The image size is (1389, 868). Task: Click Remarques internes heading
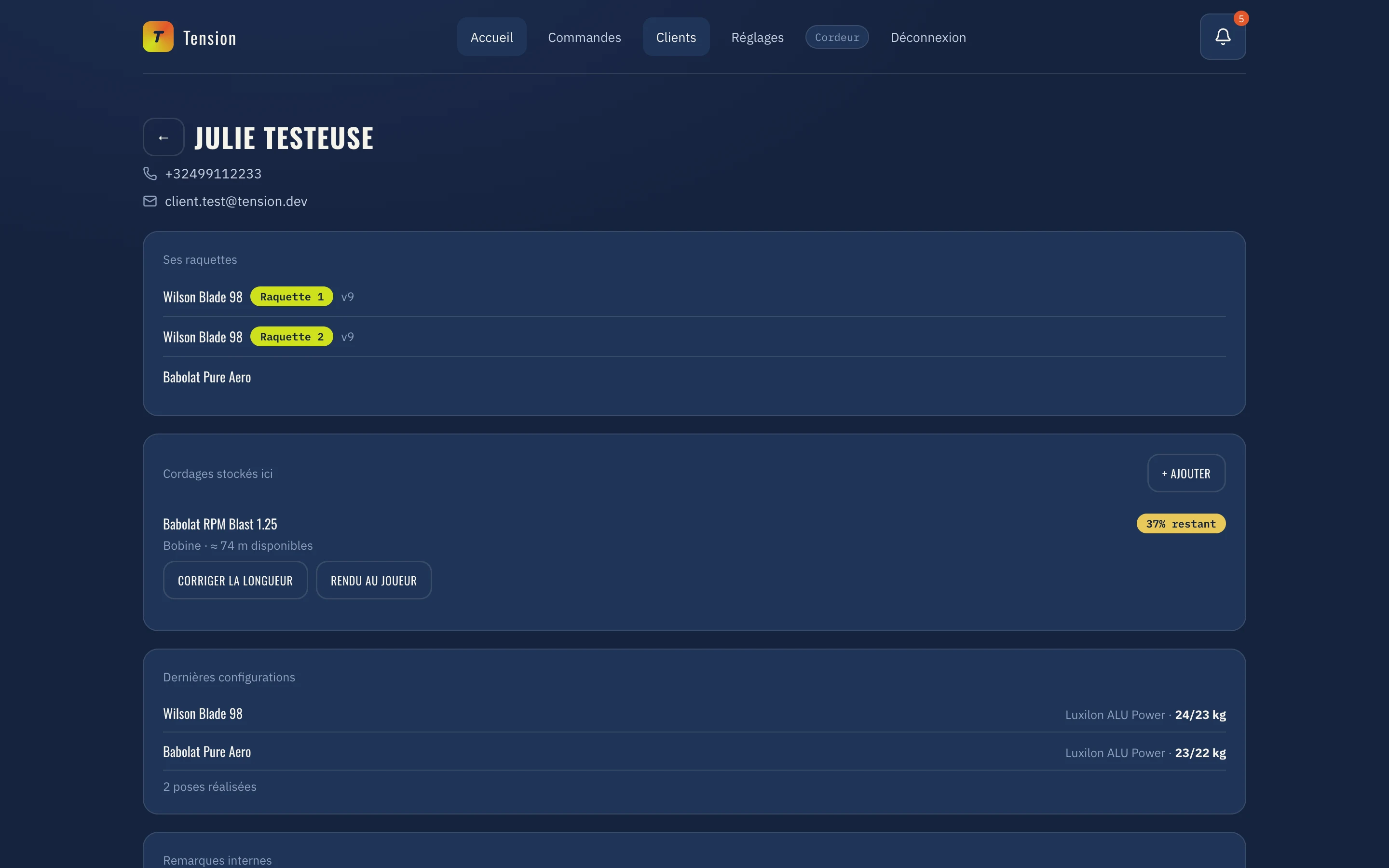click(217, 860)
